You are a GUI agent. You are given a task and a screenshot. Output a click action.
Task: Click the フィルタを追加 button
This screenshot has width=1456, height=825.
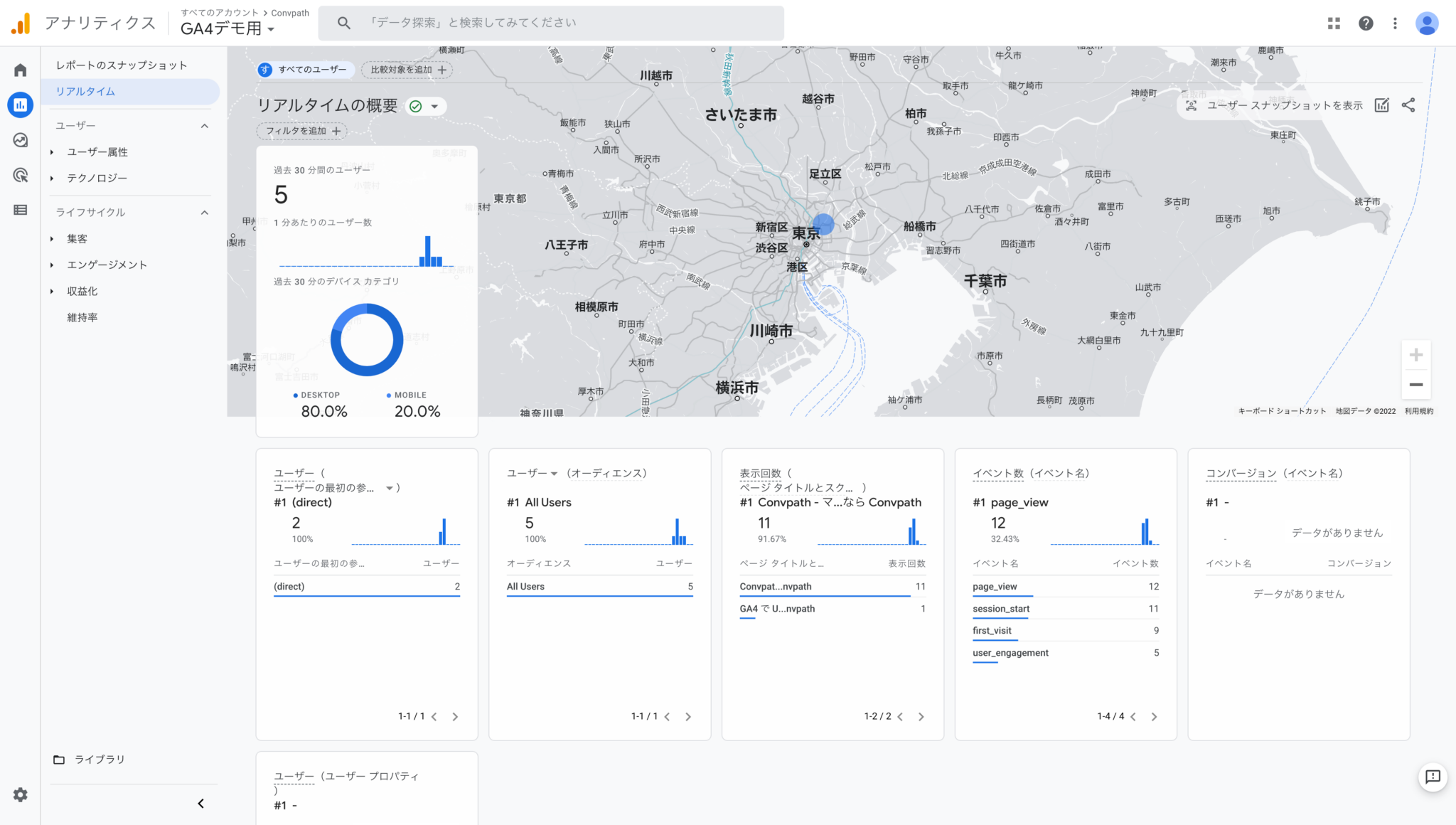pos(300,130)
